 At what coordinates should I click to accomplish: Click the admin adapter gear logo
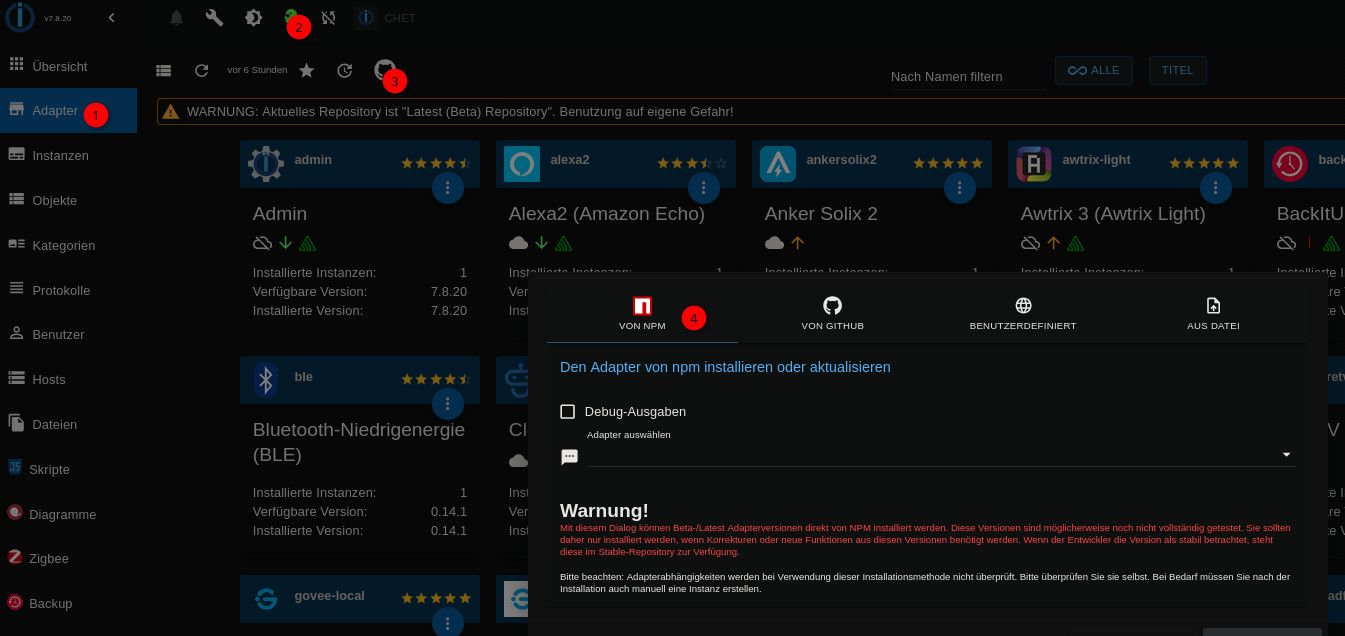point(266,164)
